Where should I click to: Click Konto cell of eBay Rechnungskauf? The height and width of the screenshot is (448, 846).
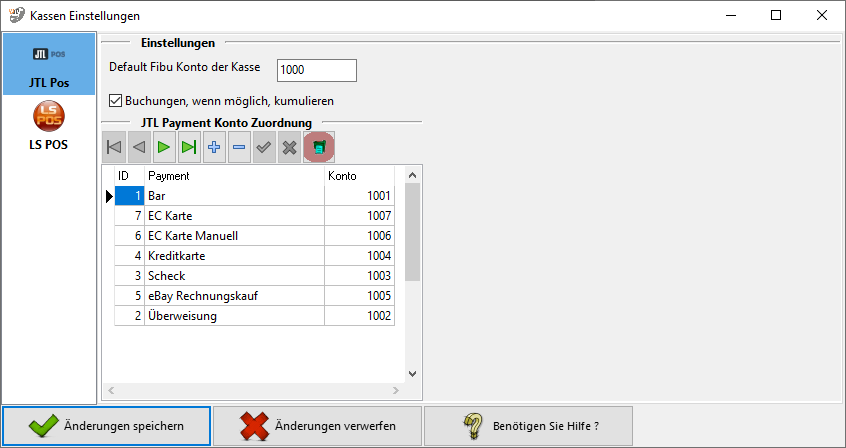[x=359, y=296]
